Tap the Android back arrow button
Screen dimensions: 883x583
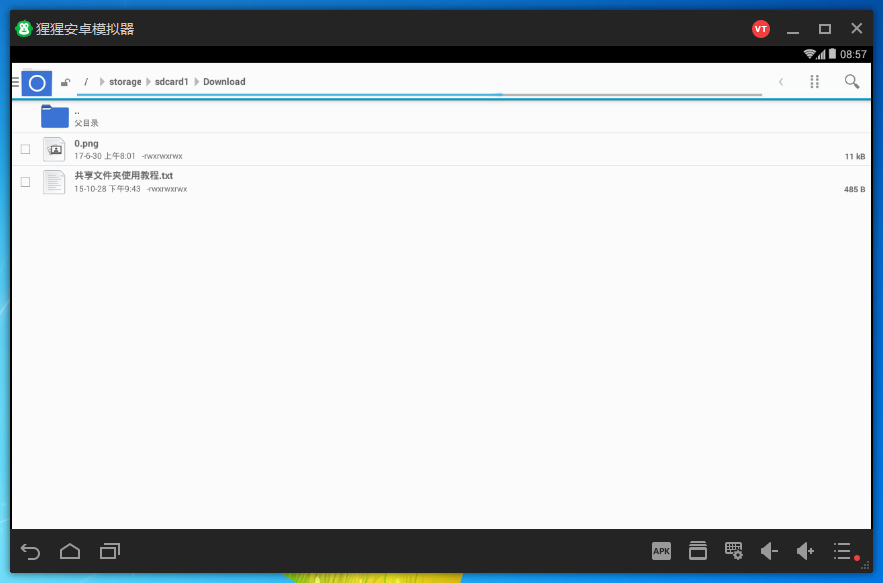click(x=30, y=551)
